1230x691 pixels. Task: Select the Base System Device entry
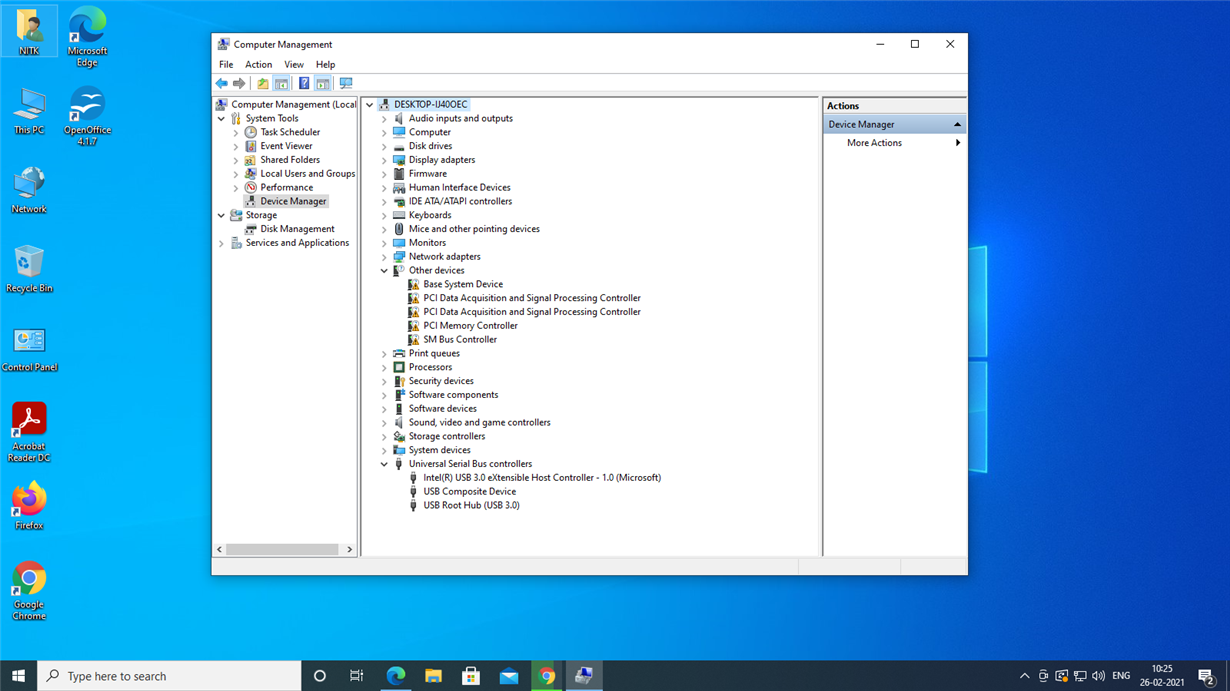tap(463, 284)
